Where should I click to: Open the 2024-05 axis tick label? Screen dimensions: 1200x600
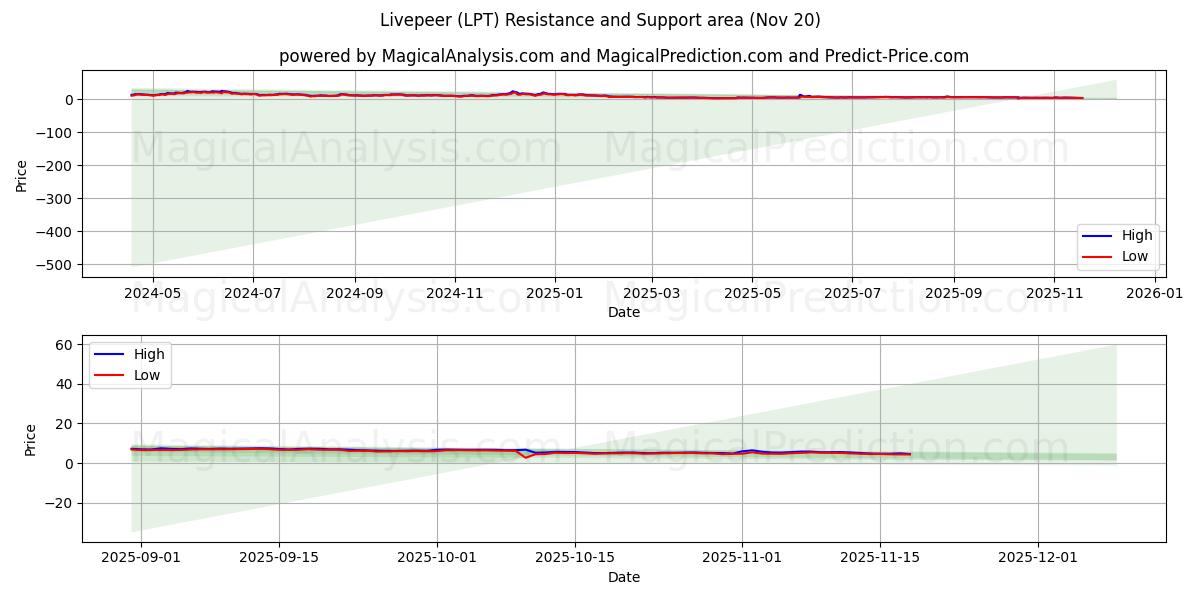[152, 289]
